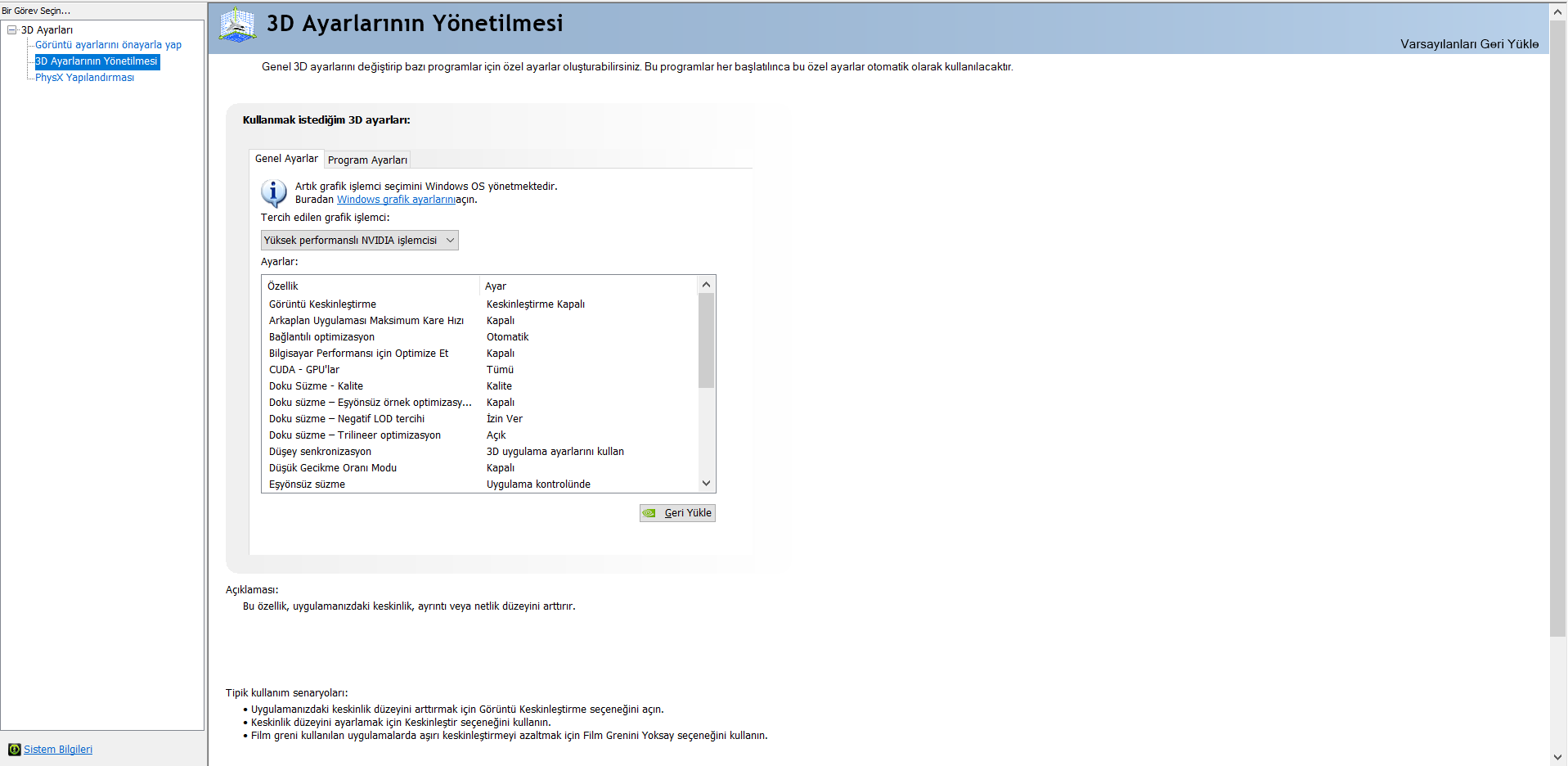Select Bağlantılı optimizasyon setting row
1568x766 pixels.
point(480,337)
